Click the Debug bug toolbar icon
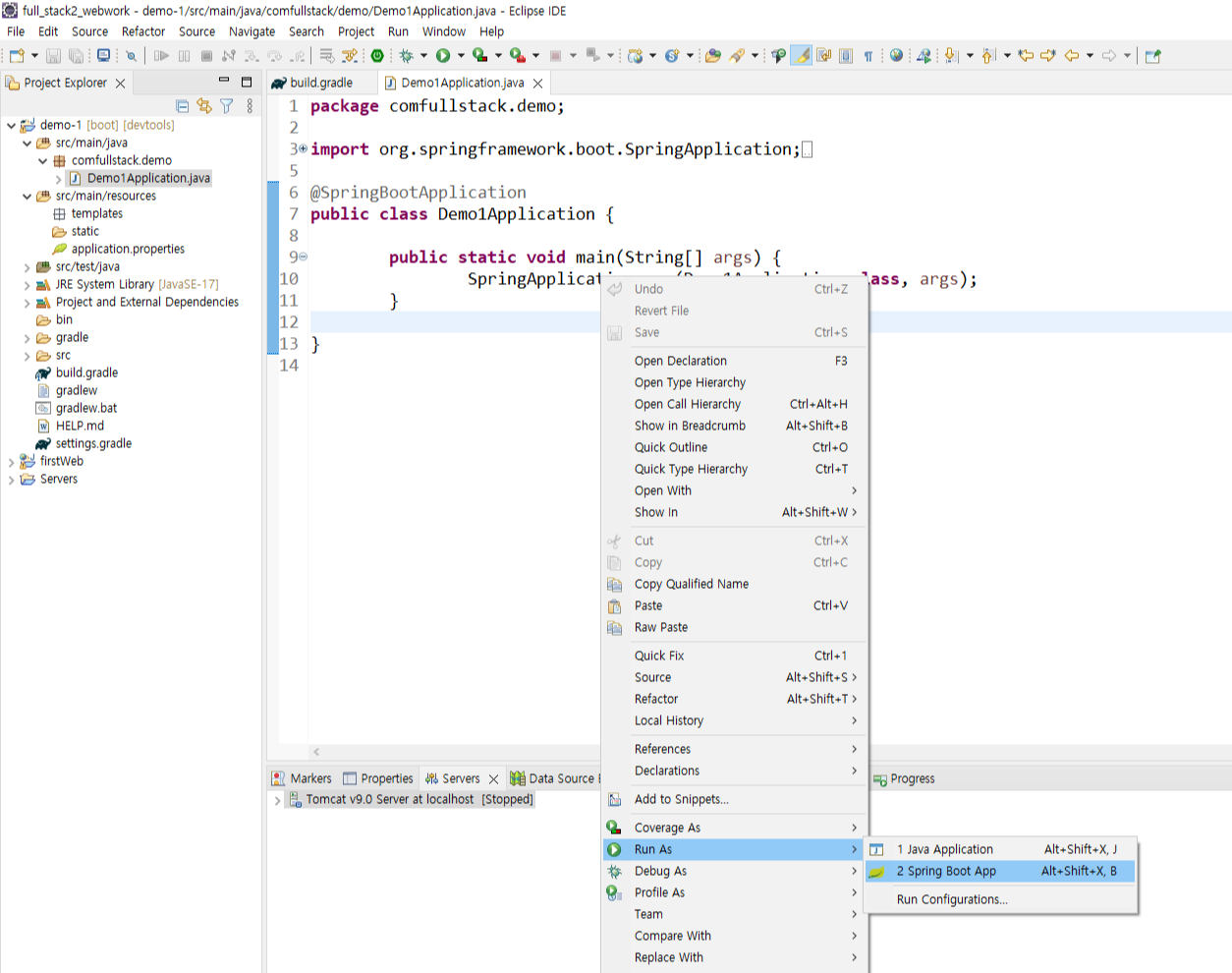The image size is (1232, 973). tap(406, 56)
